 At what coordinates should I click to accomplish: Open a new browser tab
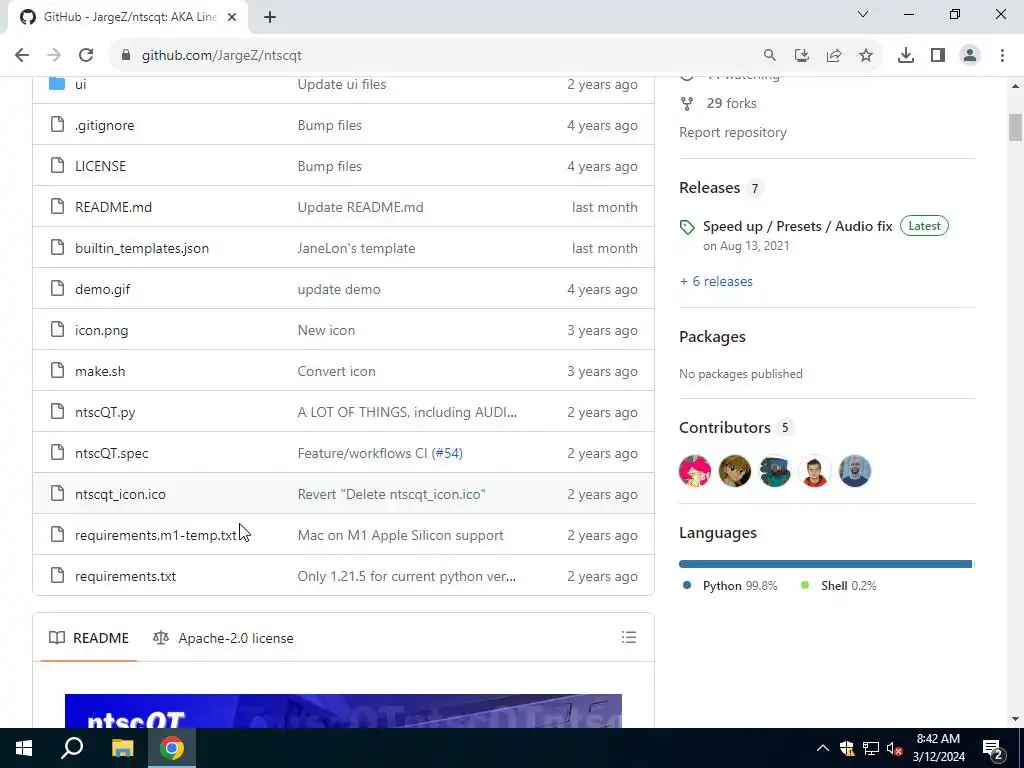pyautogui.click(x=270, y=17)
